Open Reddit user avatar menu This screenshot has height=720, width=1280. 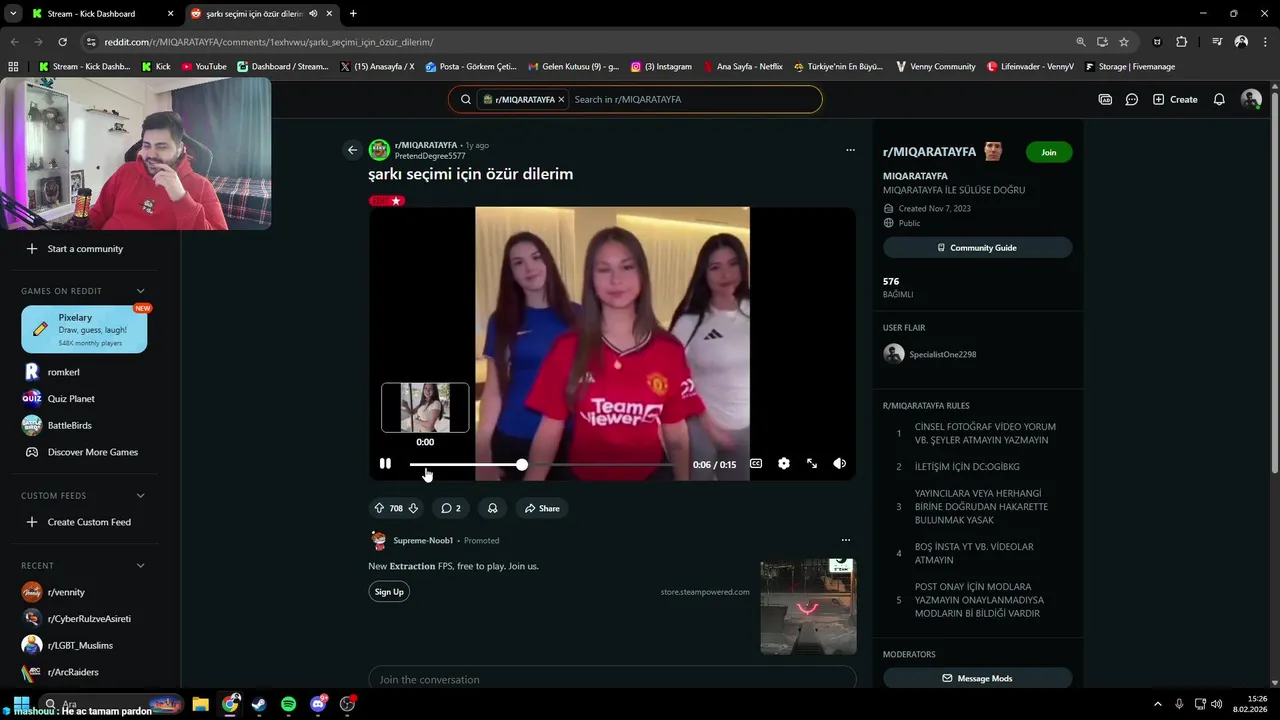(1251, 99)
